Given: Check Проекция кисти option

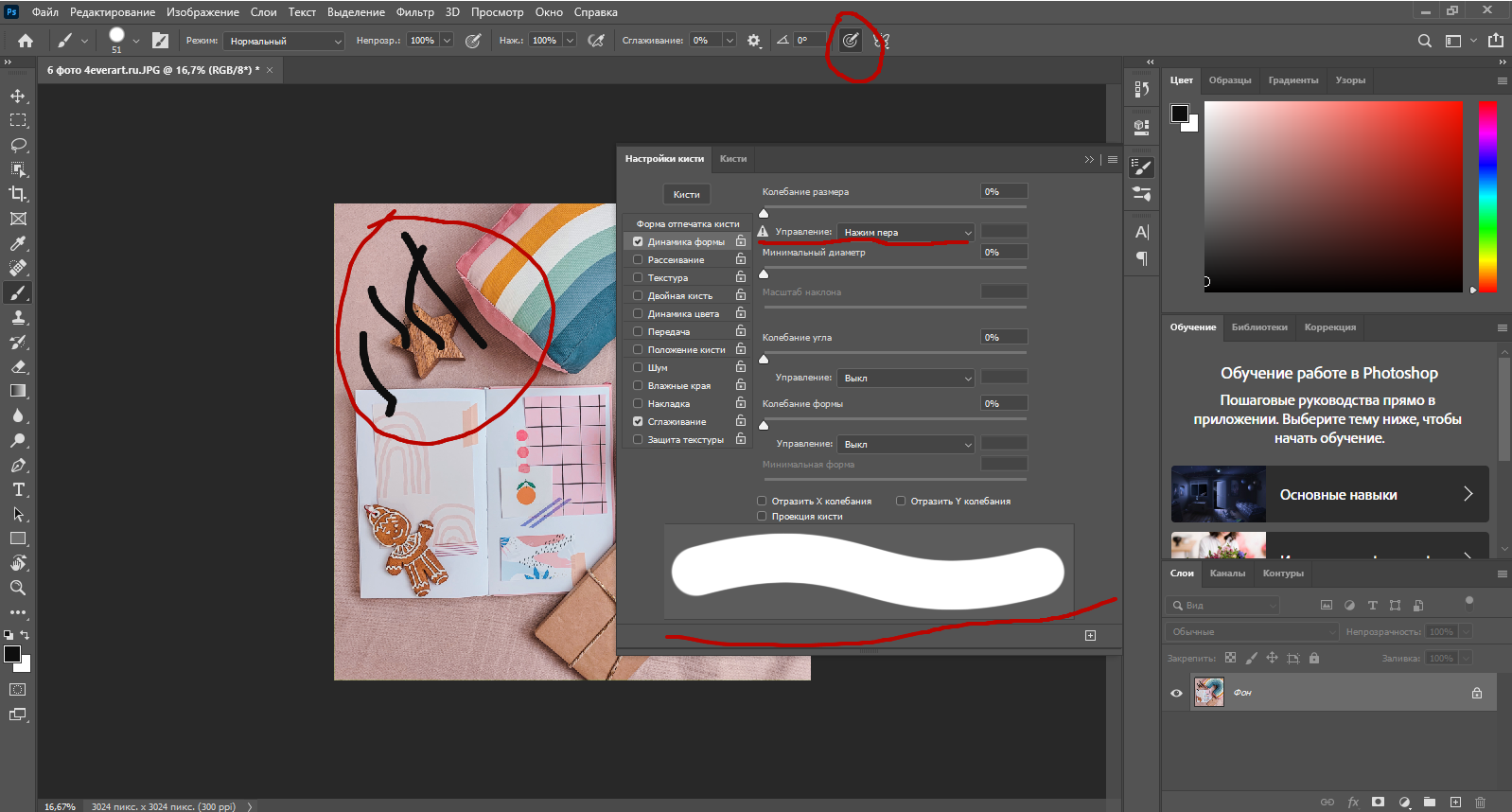Looking at the screenshot, I should click(x=762, y=516).
